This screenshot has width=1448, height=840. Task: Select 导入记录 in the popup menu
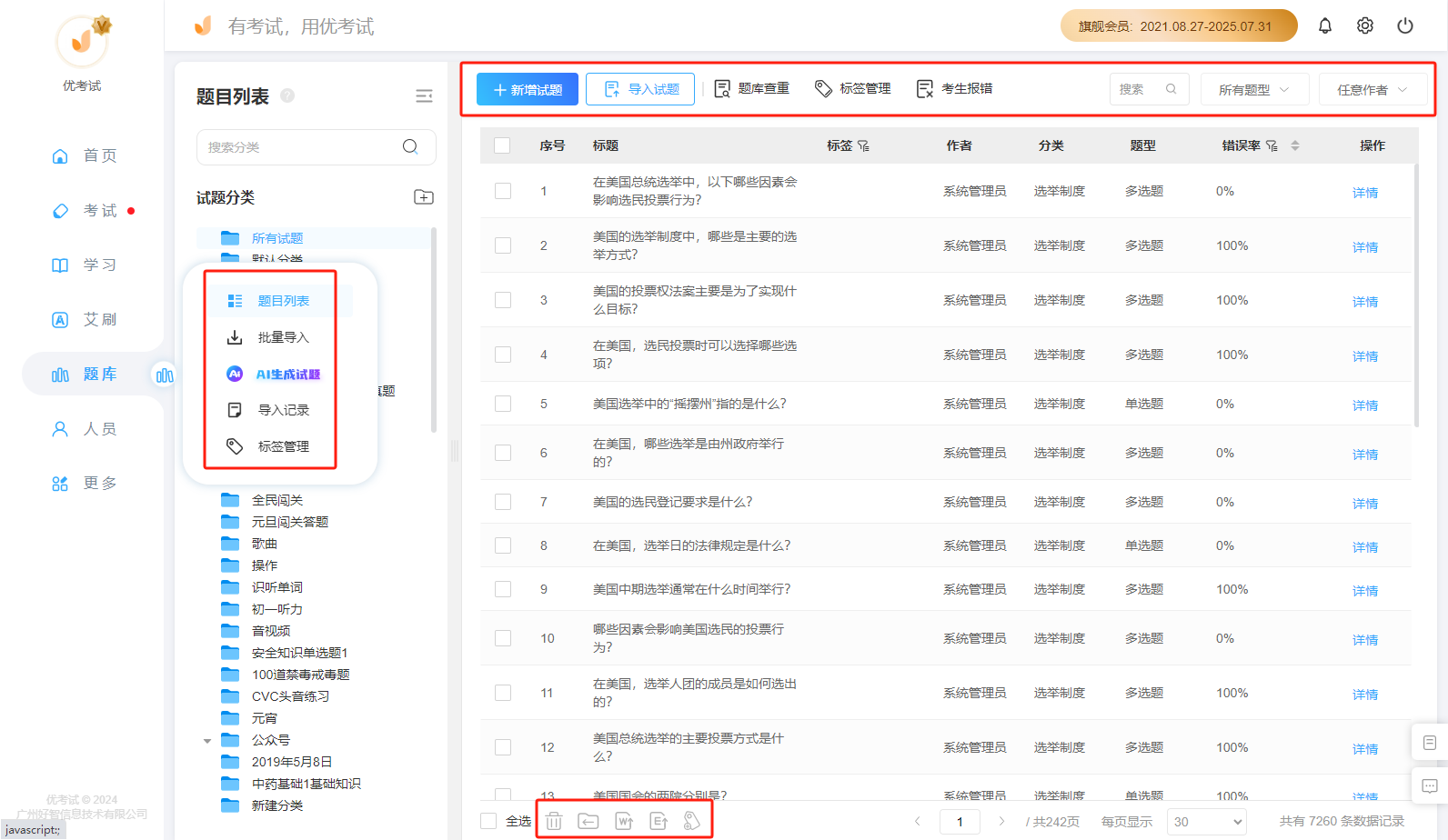point(282,410)
